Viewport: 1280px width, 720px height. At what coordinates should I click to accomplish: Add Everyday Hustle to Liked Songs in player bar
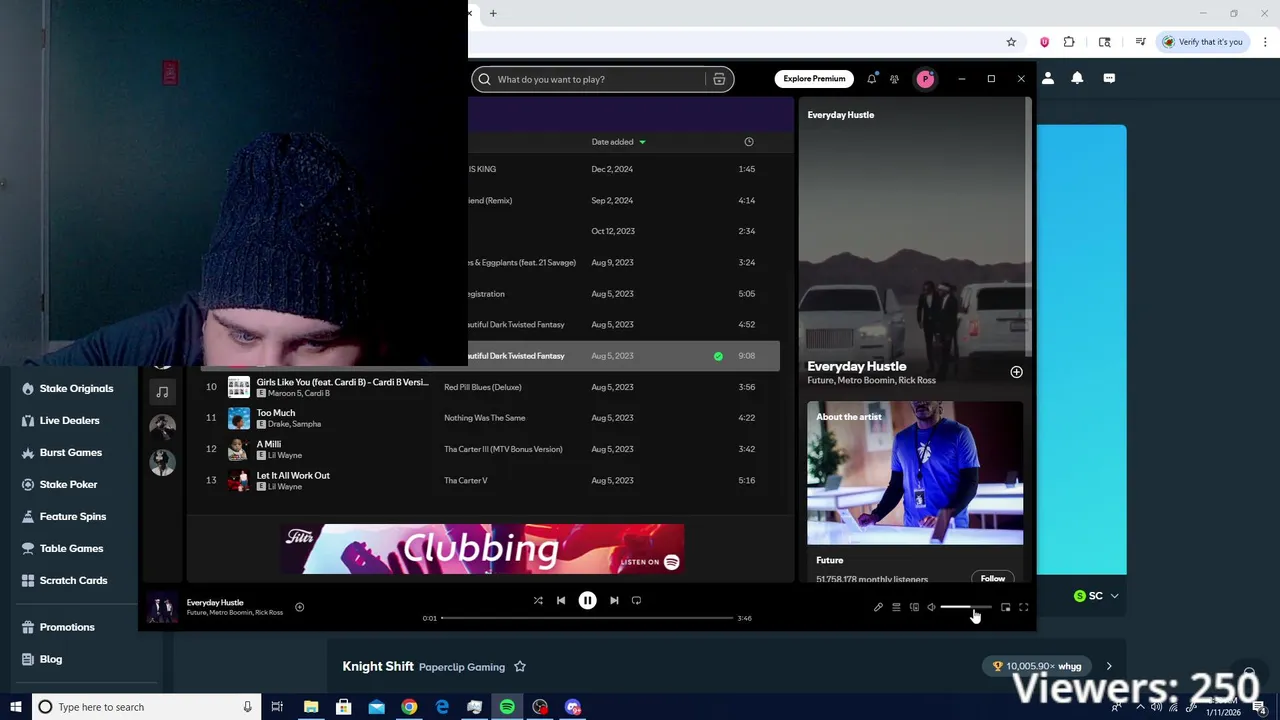299,607
